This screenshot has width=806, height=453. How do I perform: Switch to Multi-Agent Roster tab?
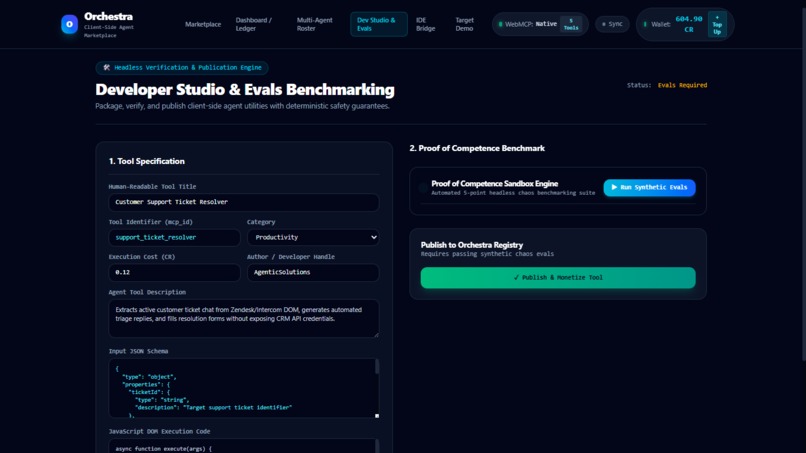tap(315, 24)
